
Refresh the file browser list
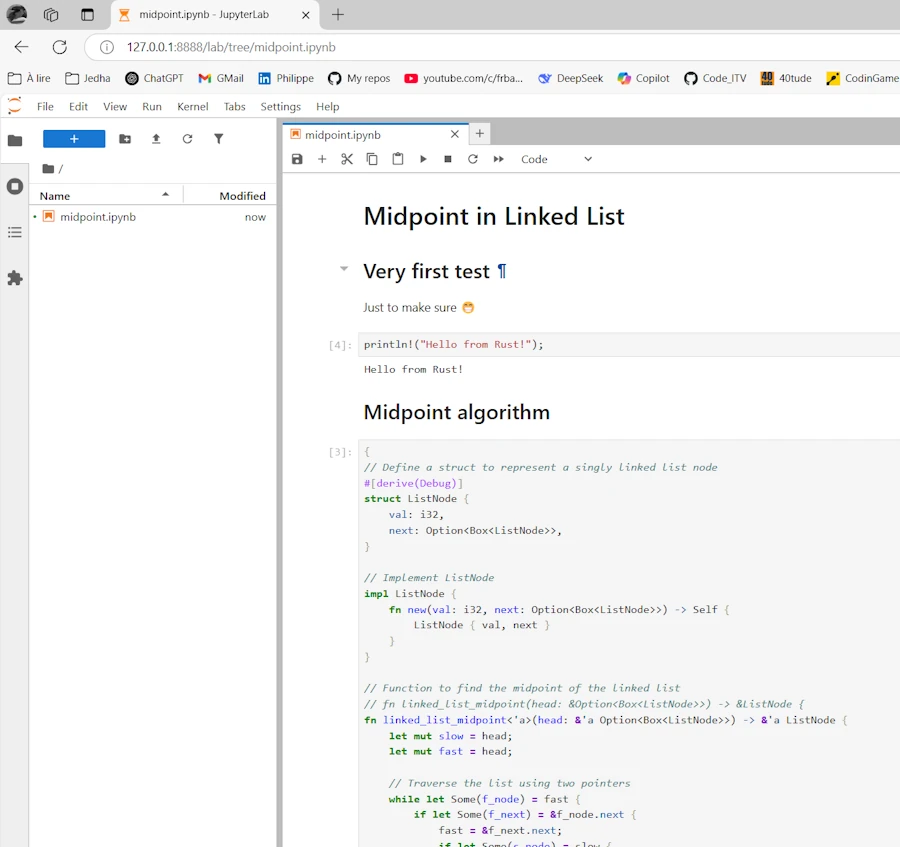pyautogui.click(x=187, y=139)
